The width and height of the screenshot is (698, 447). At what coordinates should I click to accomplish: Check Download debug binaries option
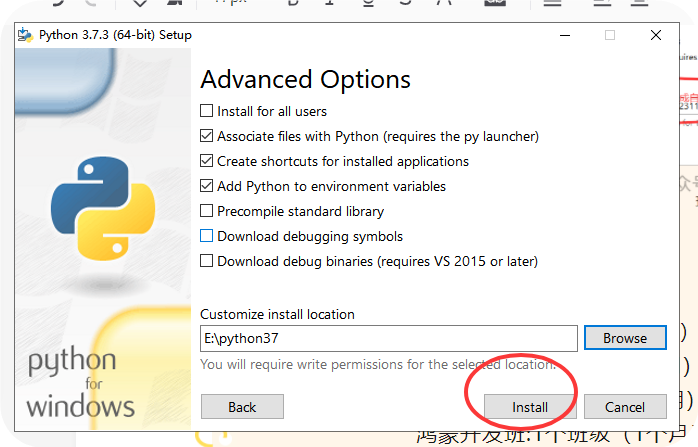tap(207, 260)
